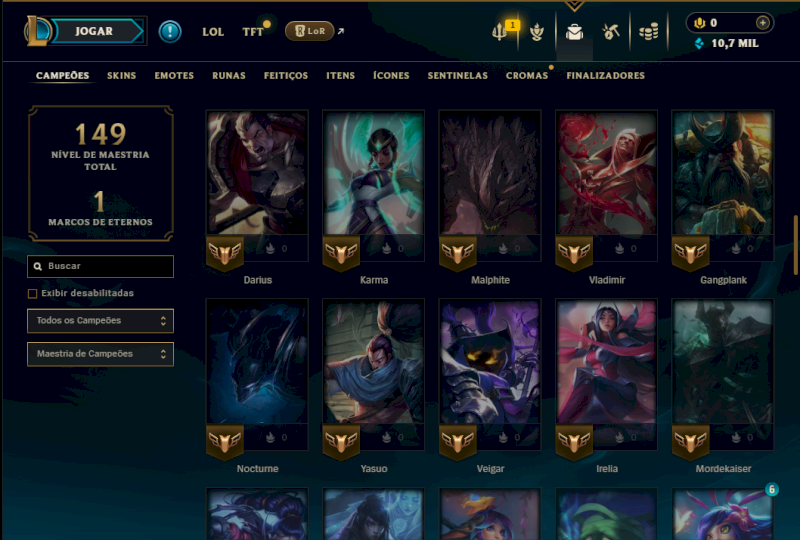The width and height of the screenshot is (800, 540).
Task: Switch to the SKINS tab
Action: (121, 76)
